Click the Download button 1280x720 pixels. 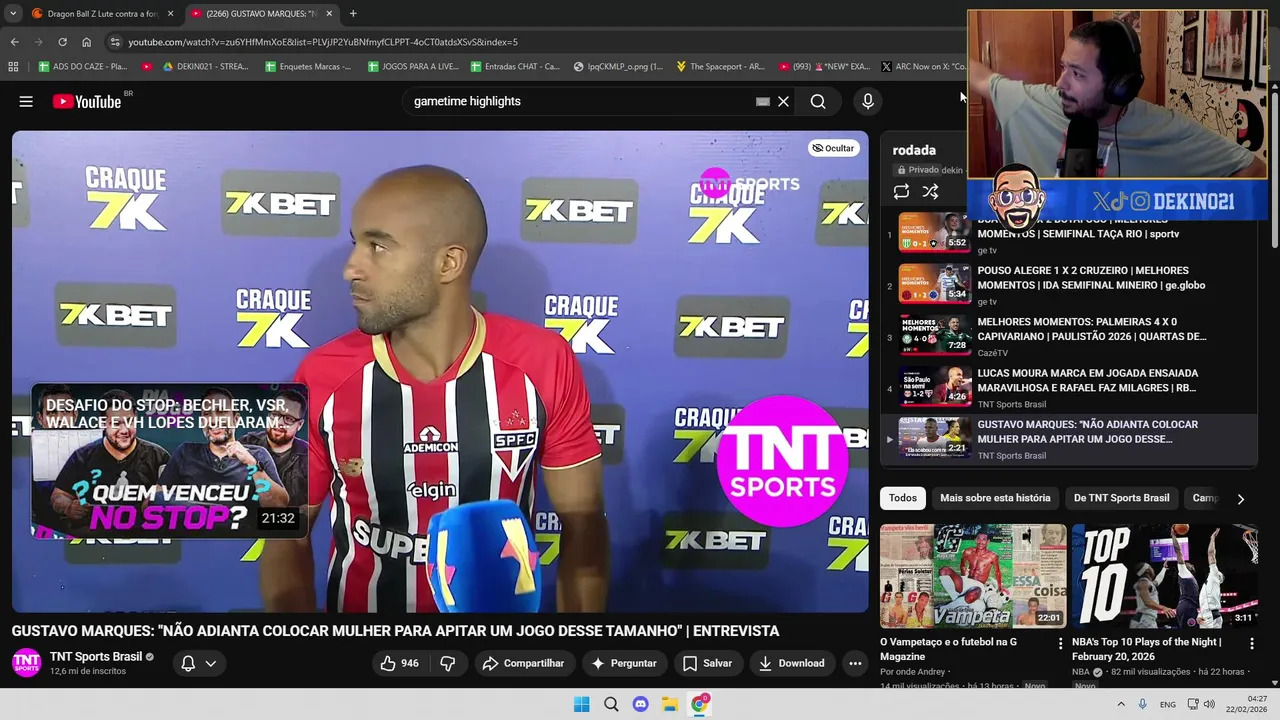(791, 663)
